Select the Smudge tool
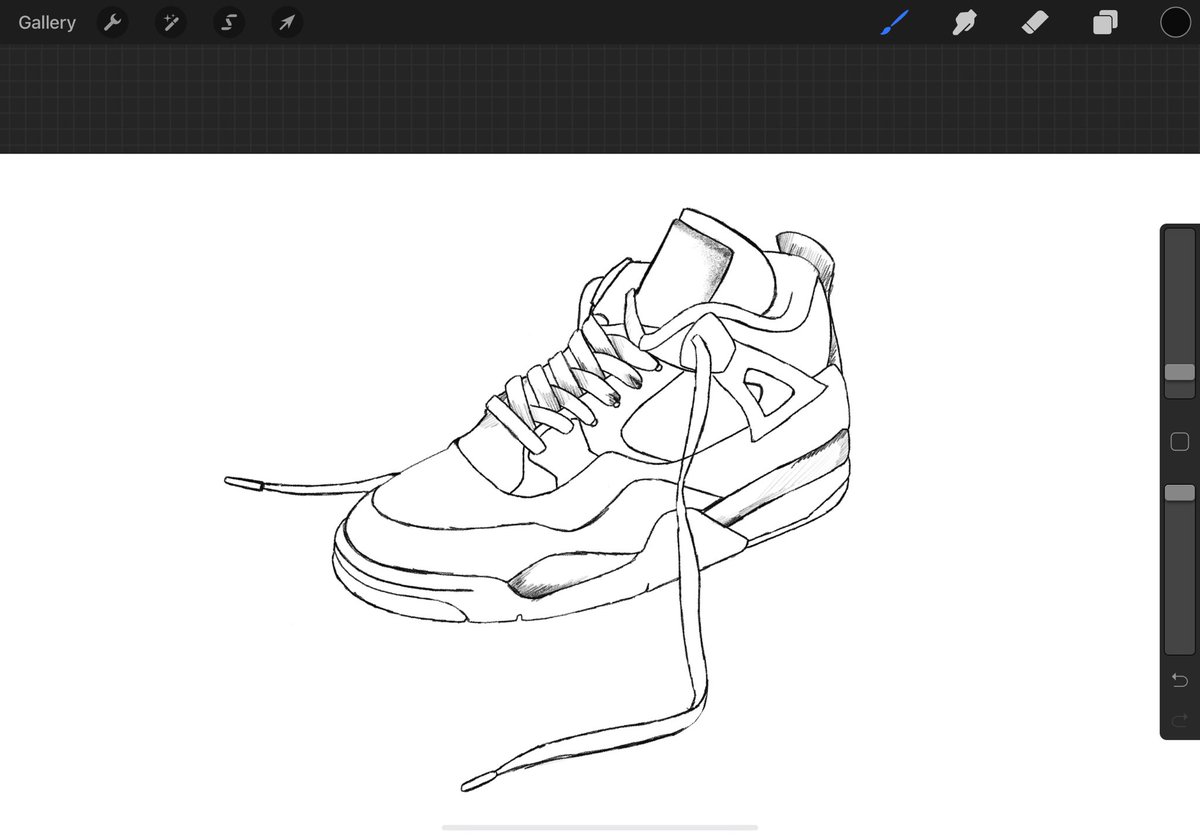1200x838 pixels. 965,23
